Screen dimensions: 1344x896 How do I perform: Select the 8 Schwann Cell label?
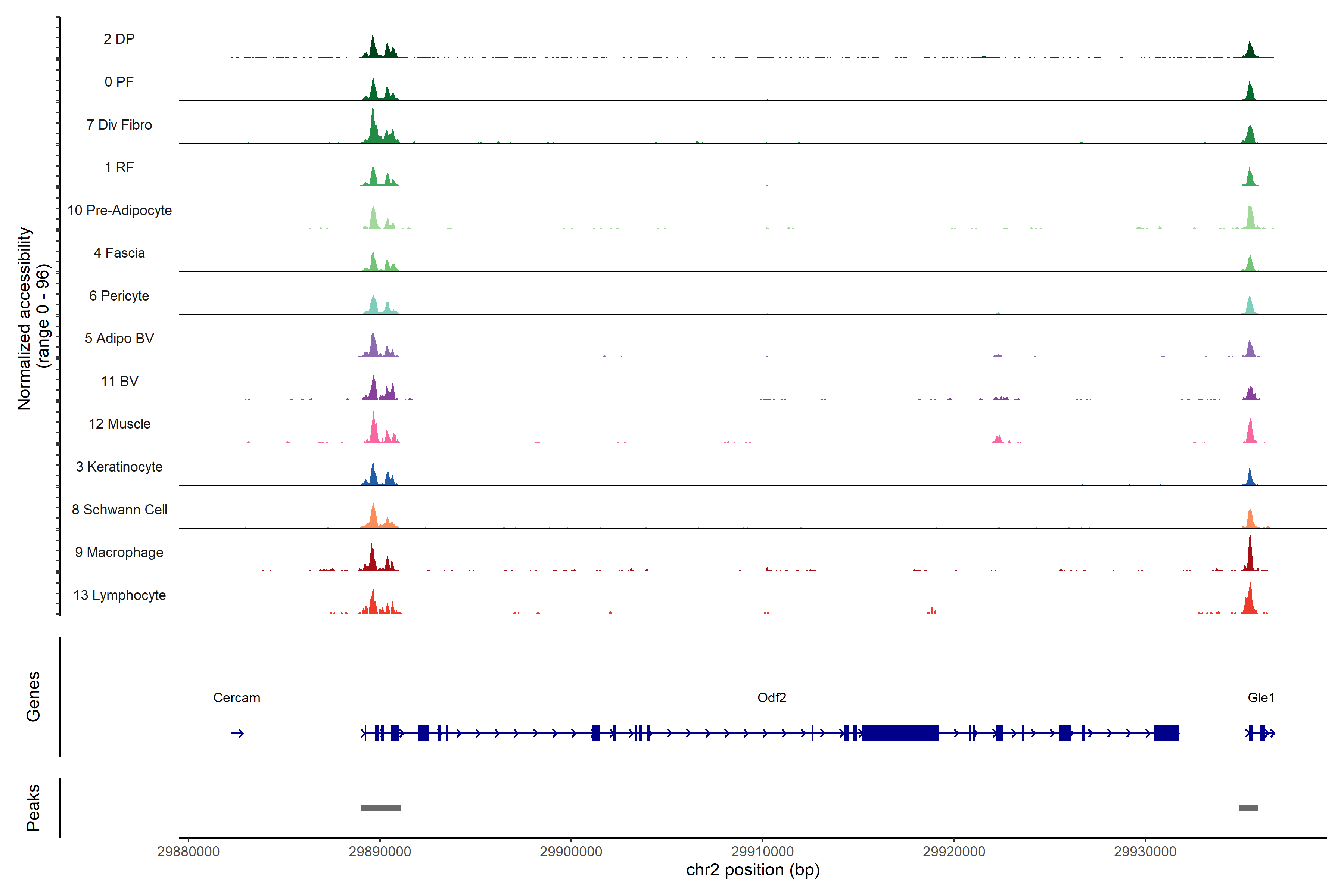tap(119, 510)
